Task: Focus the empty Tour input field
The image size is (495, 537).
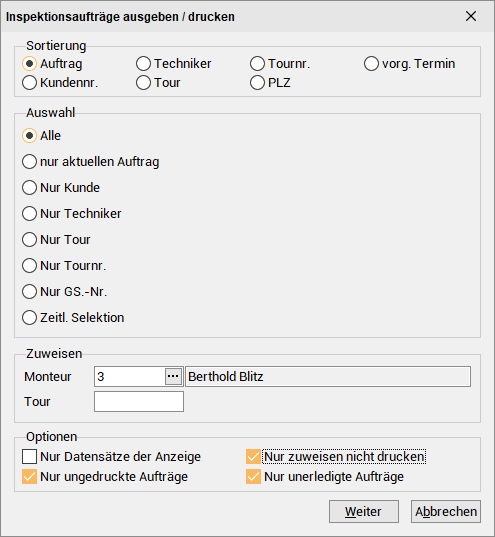Action: coord(139,402)
